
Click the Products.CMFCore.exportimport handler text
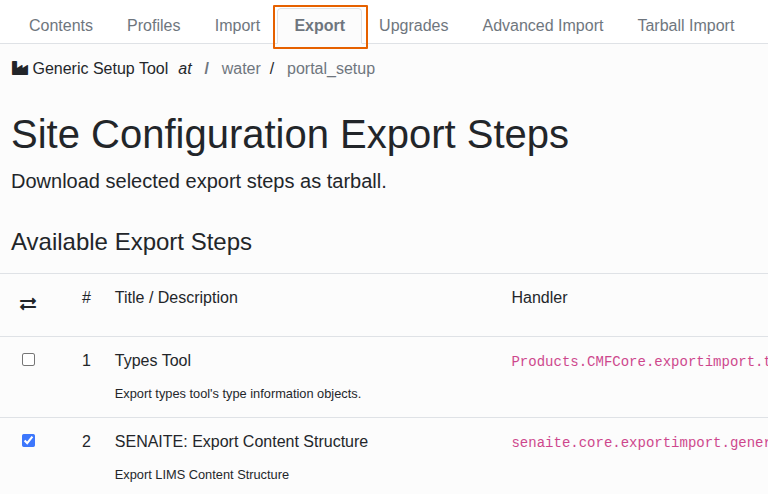639,362
